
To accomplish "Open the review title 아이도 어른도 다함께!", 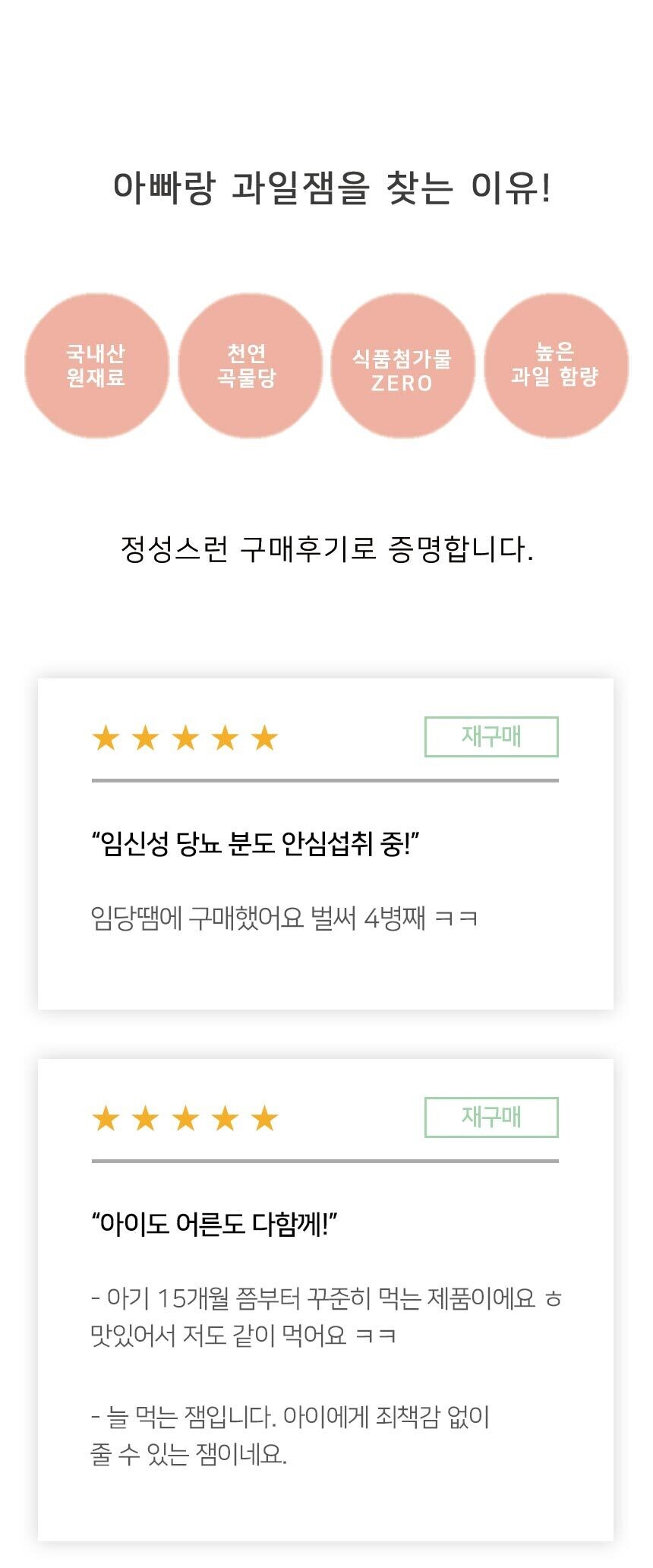I will [215, 1224].
